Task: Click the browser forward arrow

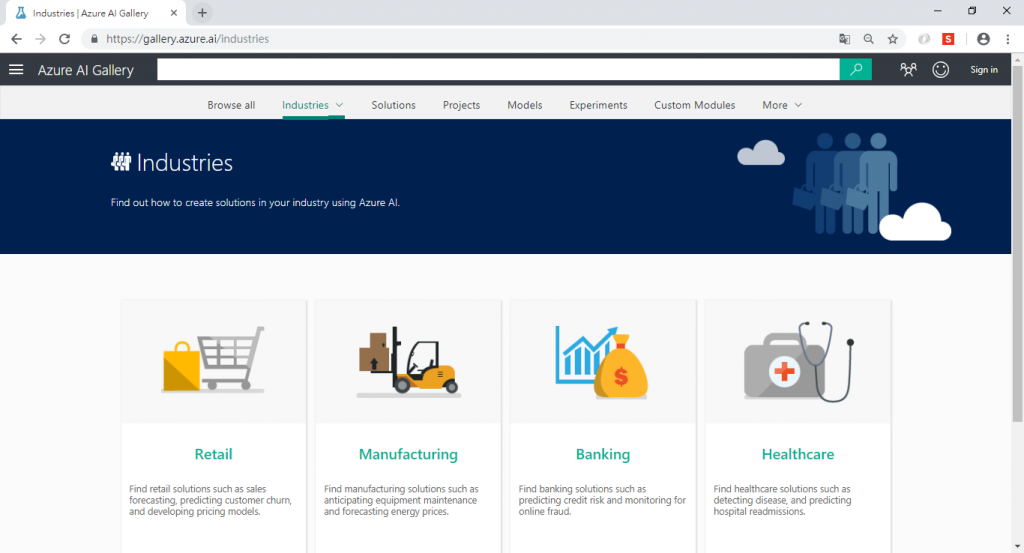Action: [x=40, y=39]
